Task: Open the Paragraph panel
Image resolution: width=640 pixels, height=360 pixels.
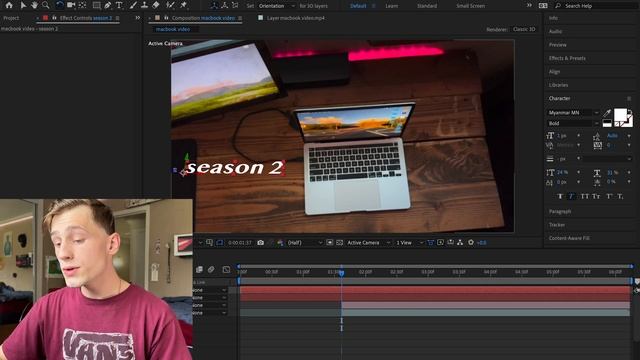Action: pyautogui.click(x=560, y=211)
